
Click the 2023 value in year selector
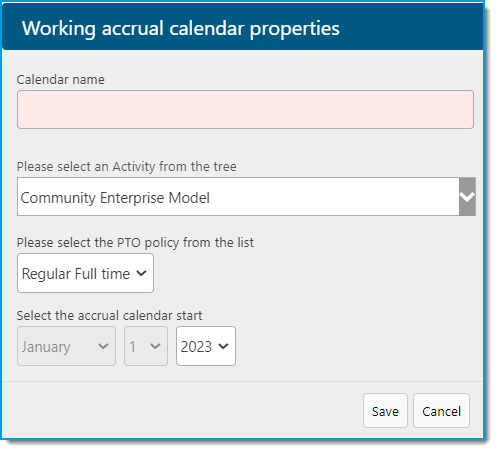point(196,347)
